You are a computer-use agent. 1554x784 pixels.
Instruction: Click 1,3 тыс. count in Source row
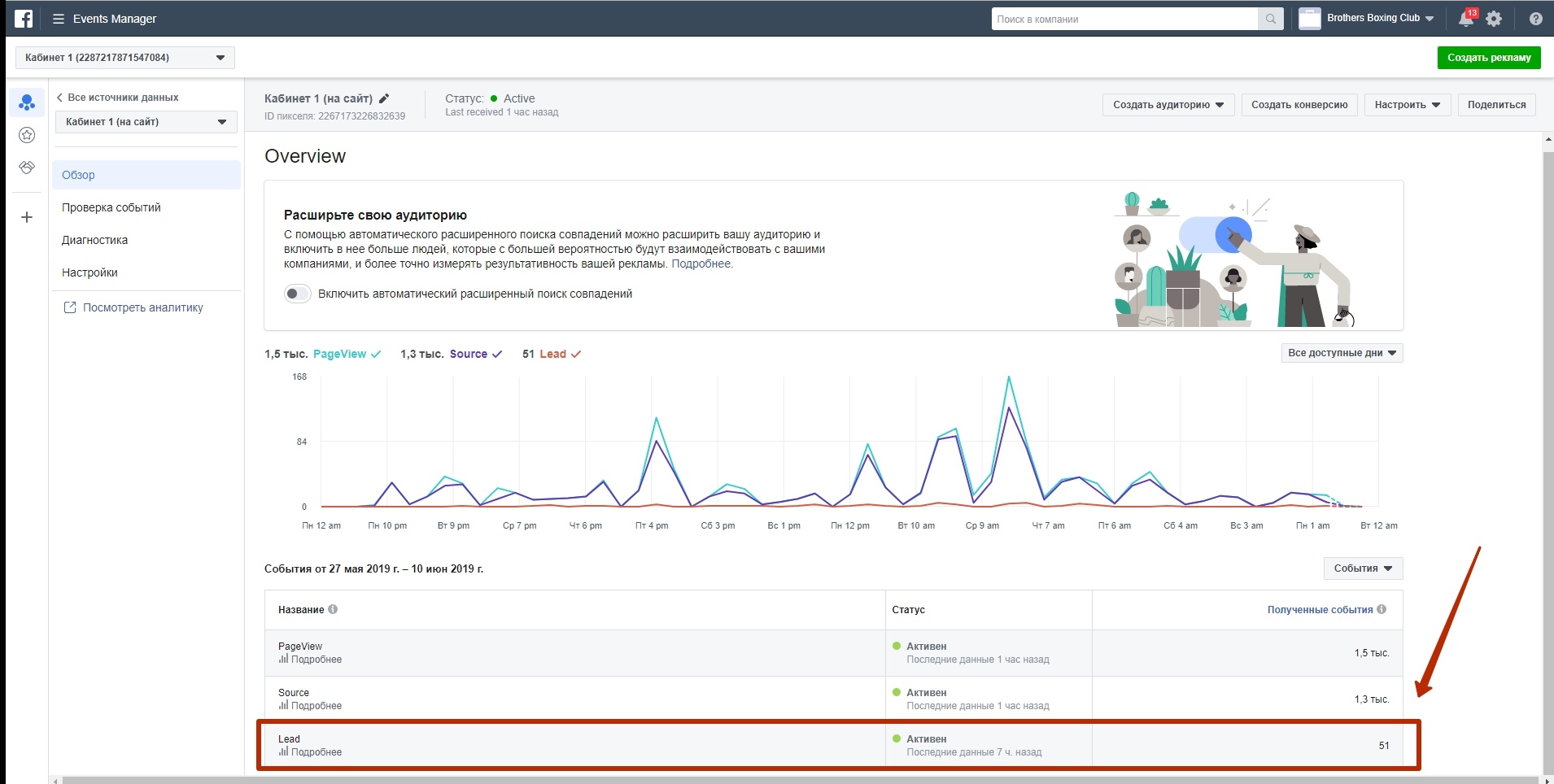click(1372, 699)
